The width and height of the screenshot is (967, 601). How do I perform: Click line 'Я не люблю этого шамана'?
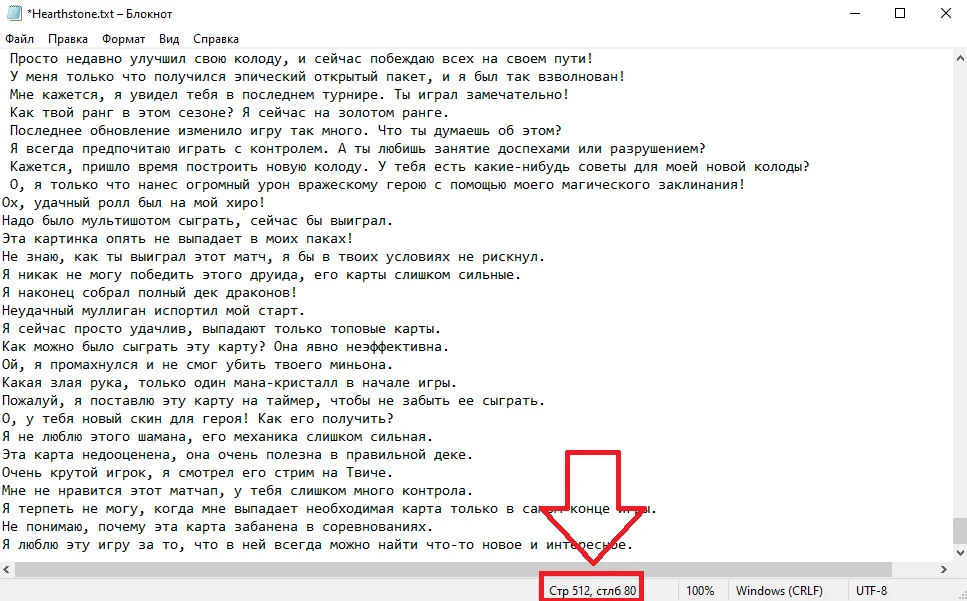pyautogui.click(x=218, y=436)
